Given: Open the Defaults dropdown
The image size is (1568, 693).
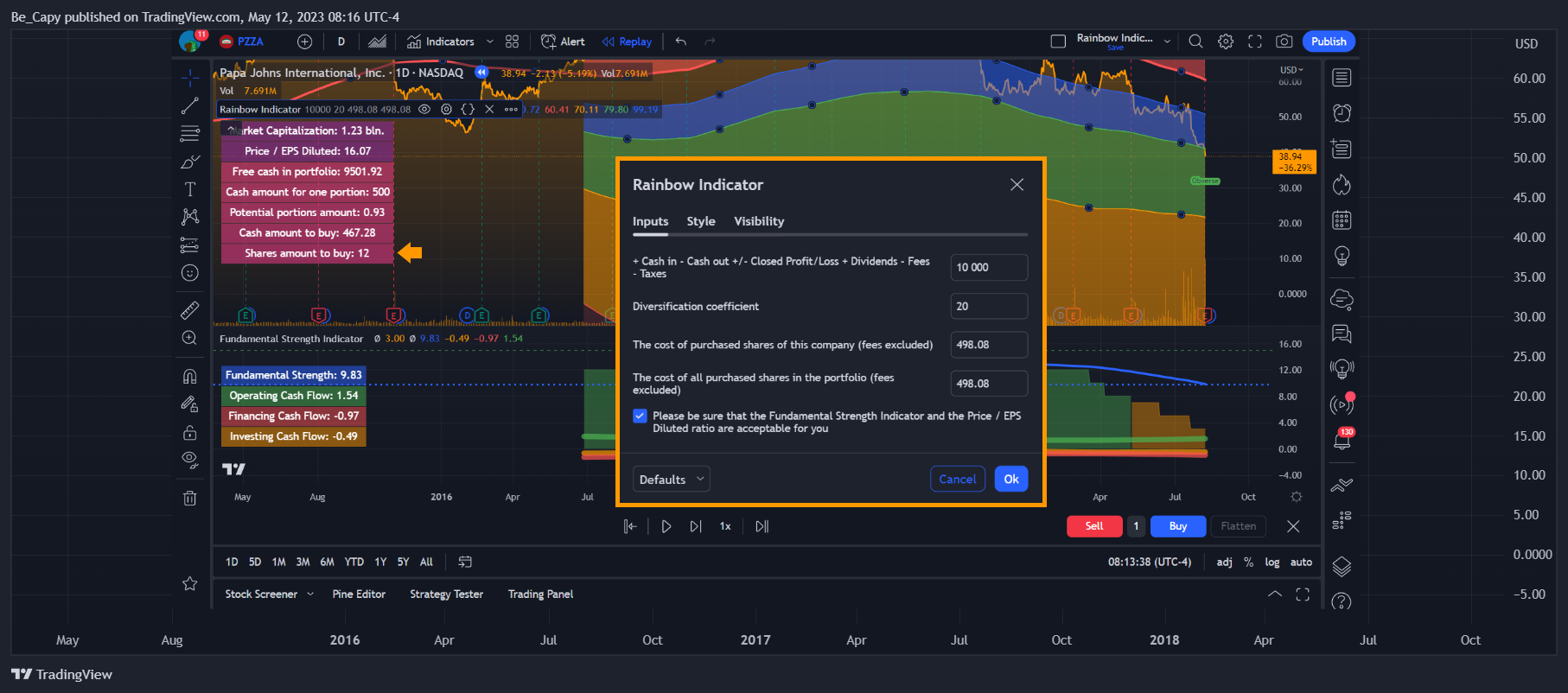Looking at the screenshot, I should (x=672, y=479).
